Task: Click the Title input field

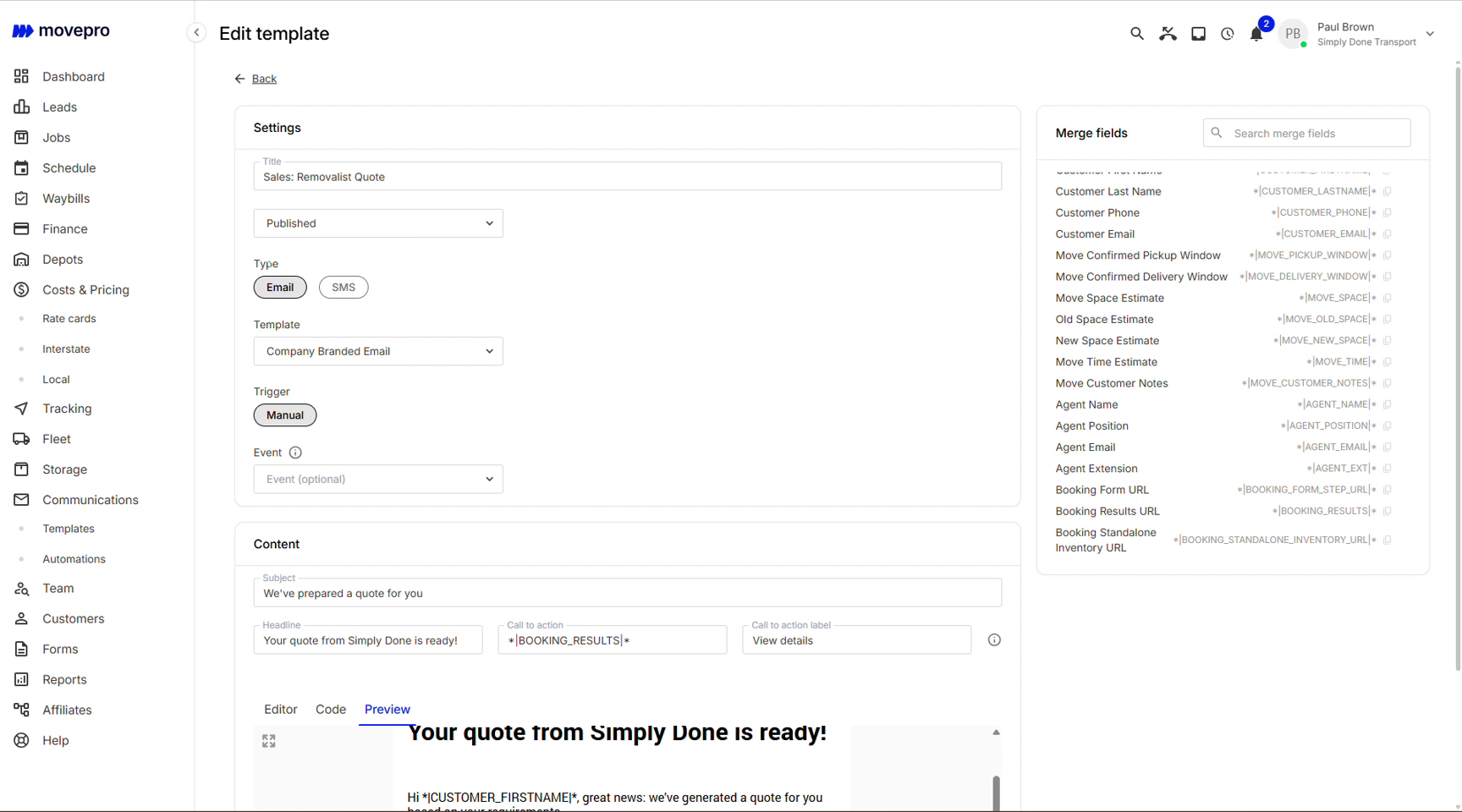Action: (x=628, y=177)
